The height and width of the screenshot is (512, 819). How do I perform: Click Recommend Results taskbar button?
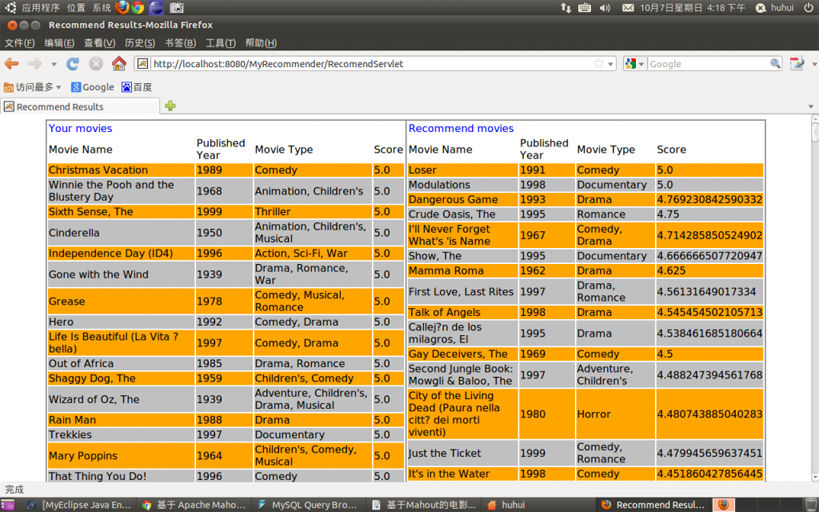tap(653, 505)
